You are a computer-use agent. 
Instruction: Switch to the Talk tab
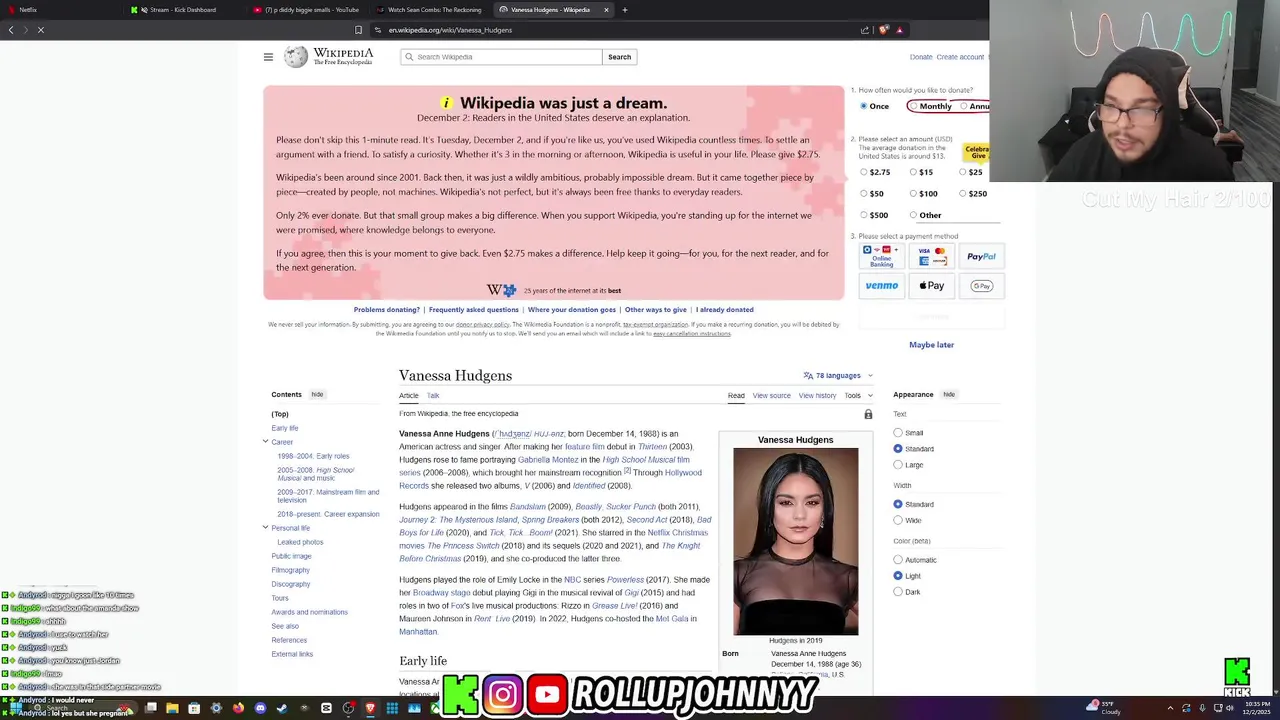click(x=433, y=396)
